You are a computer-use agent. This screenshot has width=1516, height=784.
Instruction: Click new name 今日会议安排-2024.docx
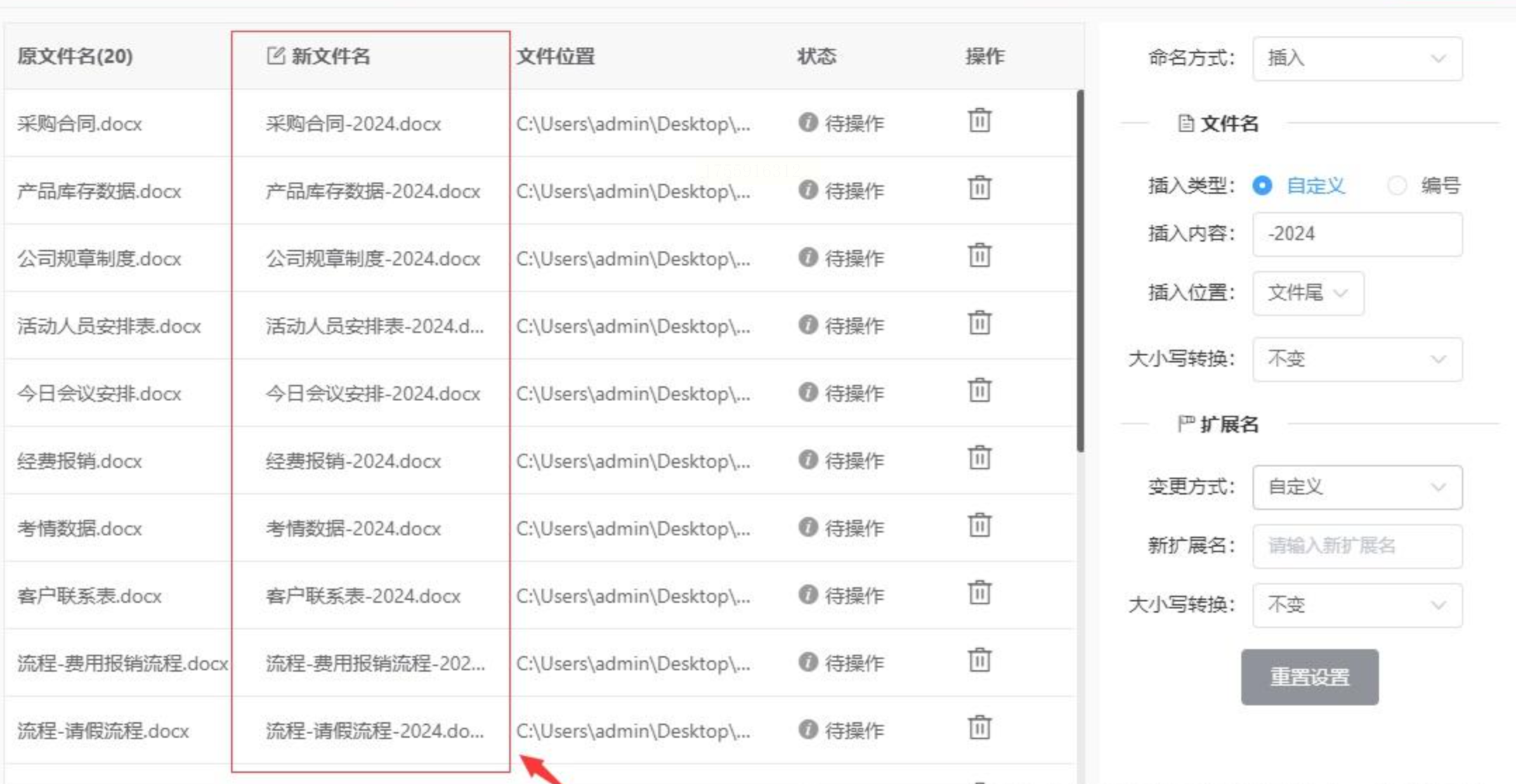[373, 393]
